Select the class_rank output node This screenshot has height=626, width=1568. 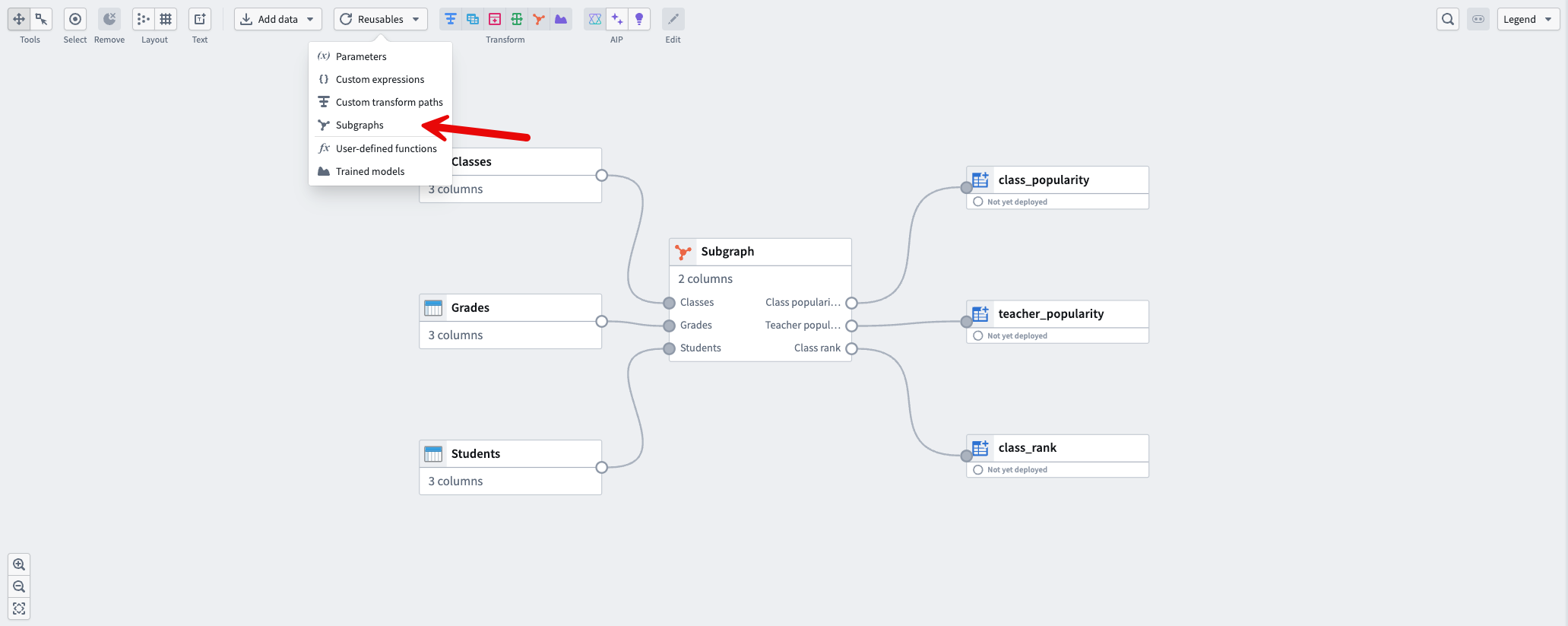(1057, 456)
